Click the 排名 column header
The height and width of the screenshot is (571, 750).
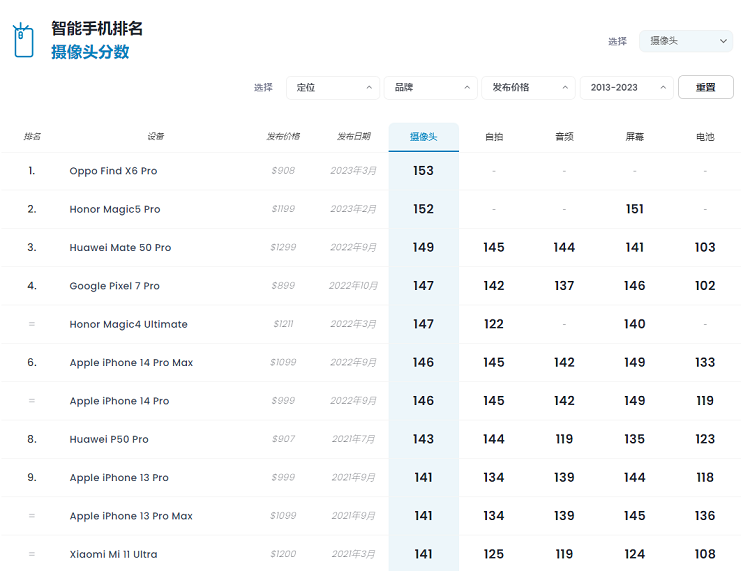32,137
